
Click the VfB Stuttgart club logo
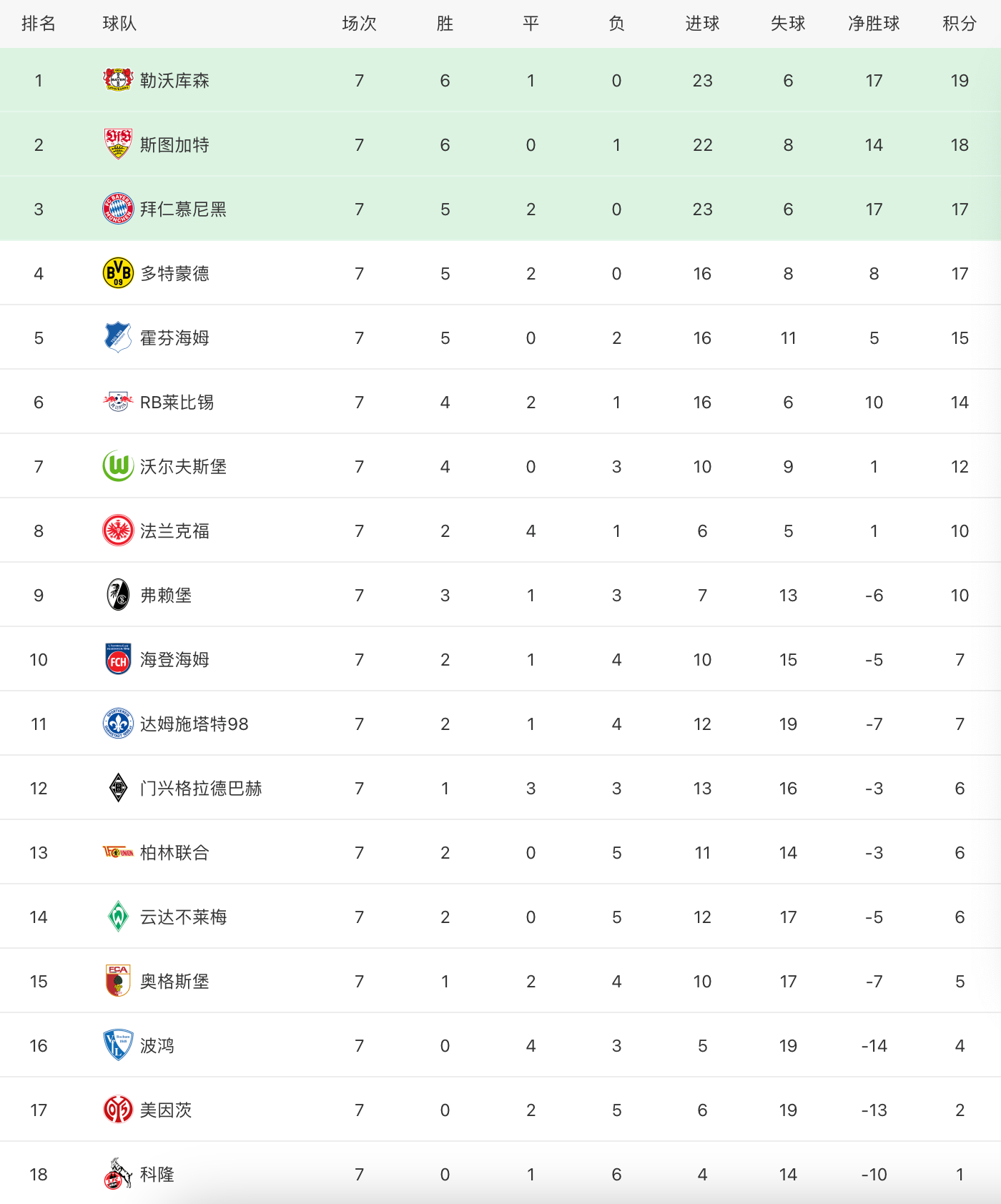[118, 144]
